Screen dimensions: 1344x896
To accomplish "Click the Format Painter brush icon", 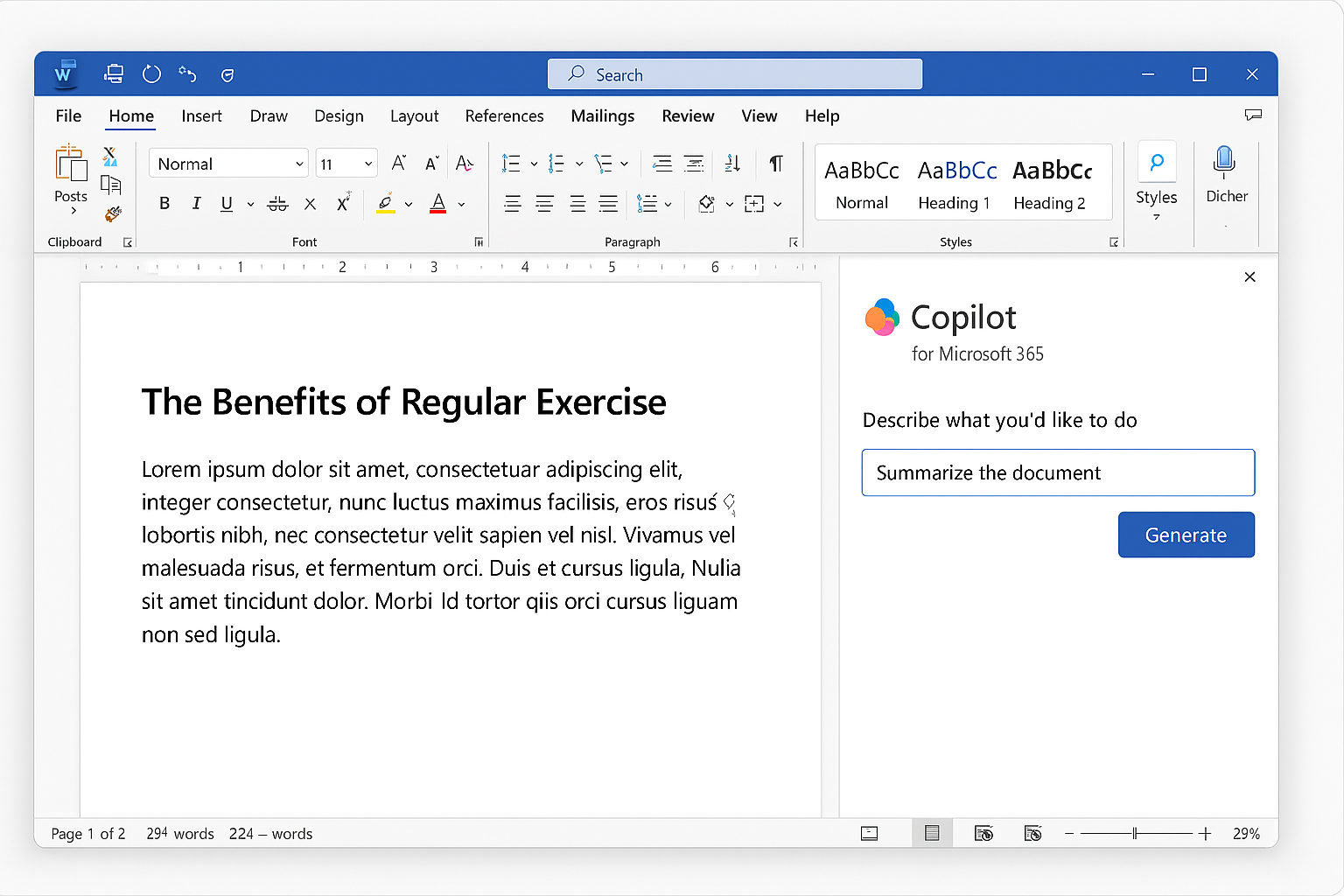I will [112, 214].
